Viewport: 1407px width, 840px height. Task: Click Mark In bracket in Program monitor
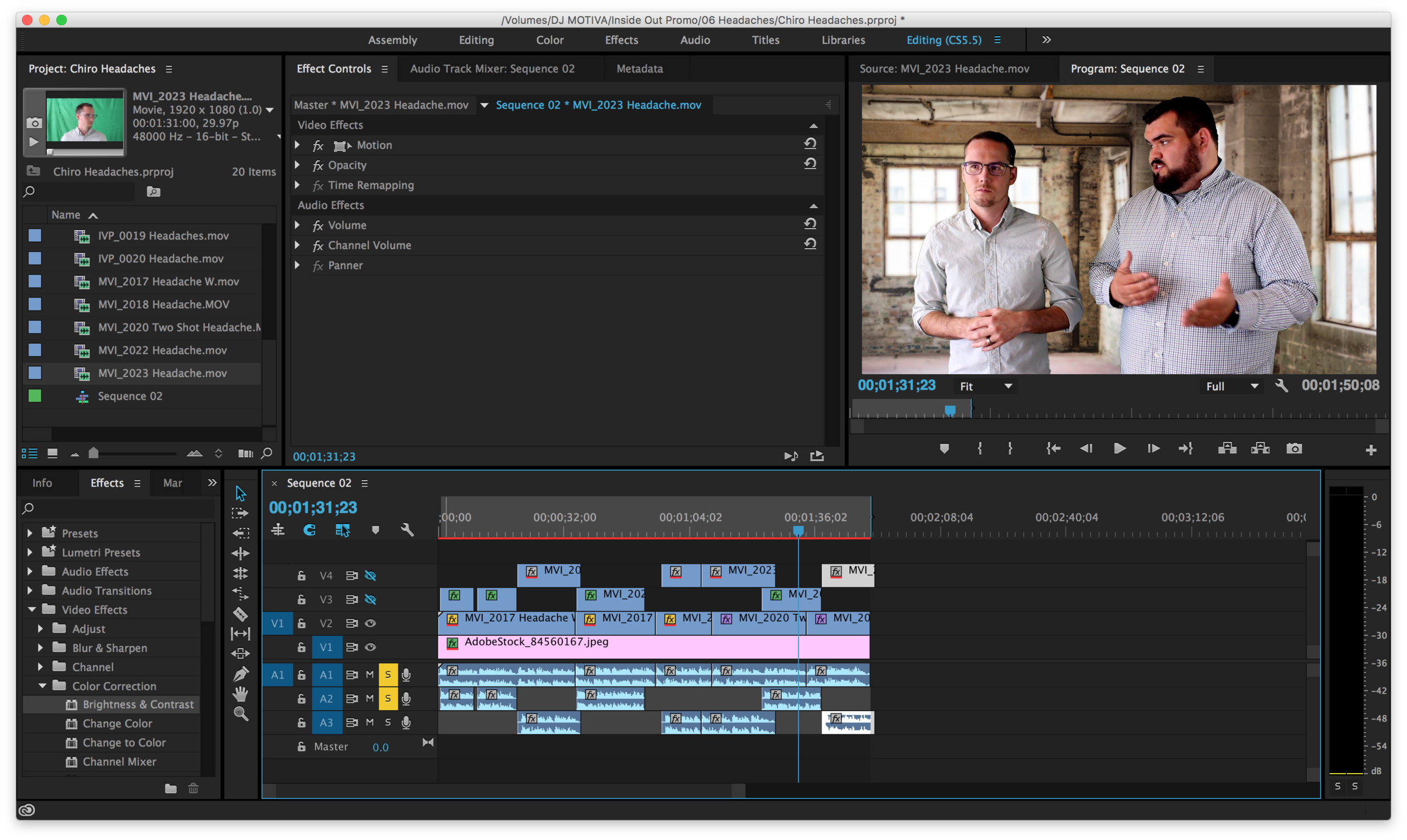pos(979,449)
